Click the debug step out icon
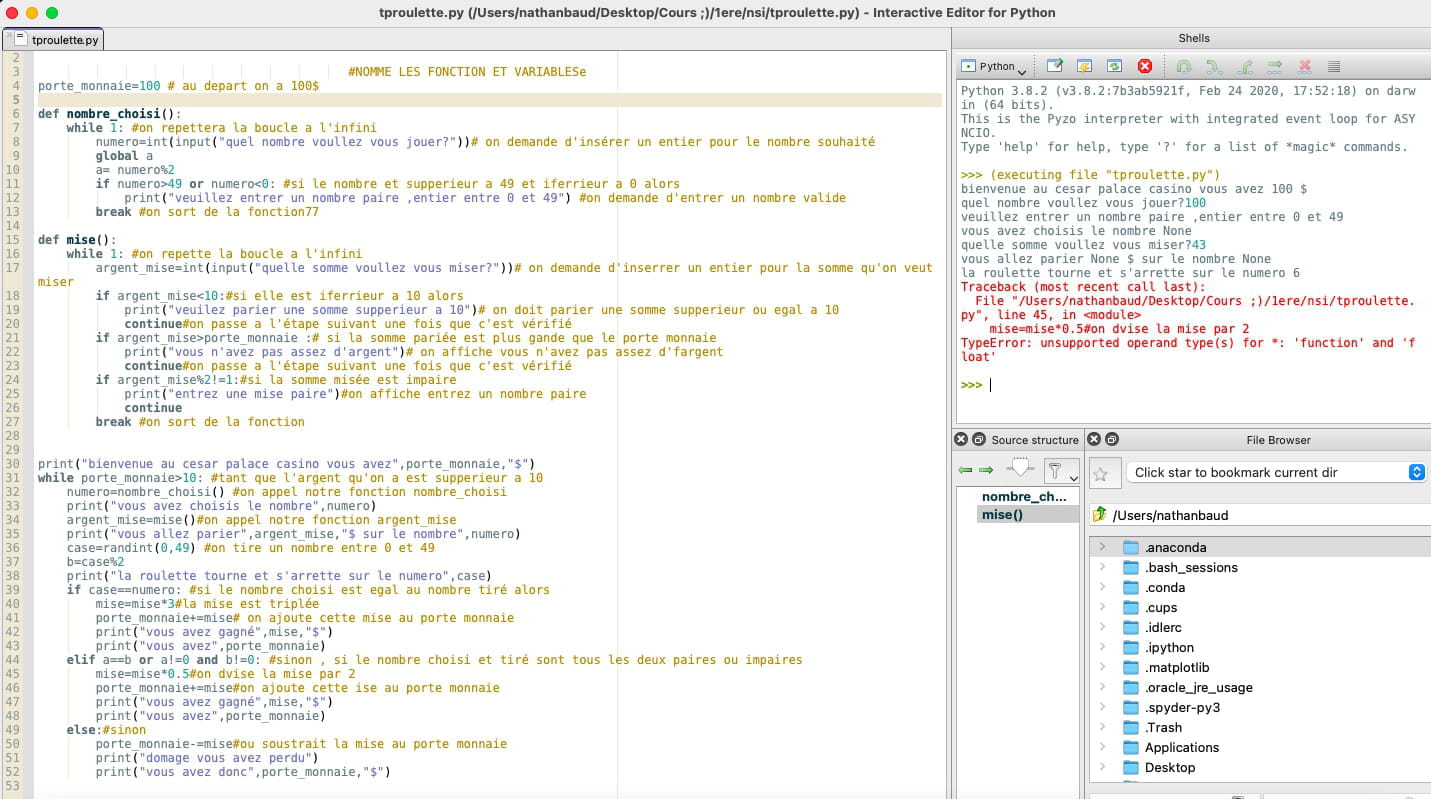 tap(1245, 66)
